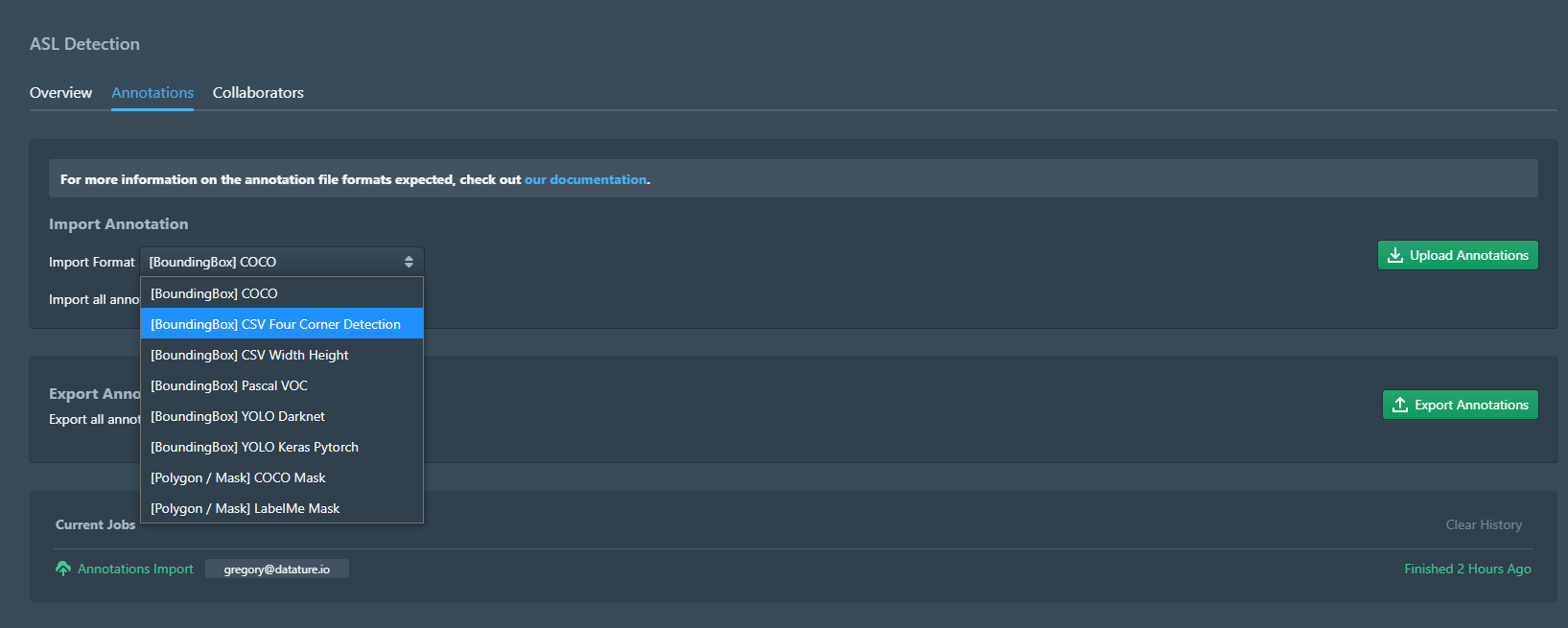Click the upload arrow icon on Export Annotations
Screen dimensions: 1568x628
click(1400, 405)
